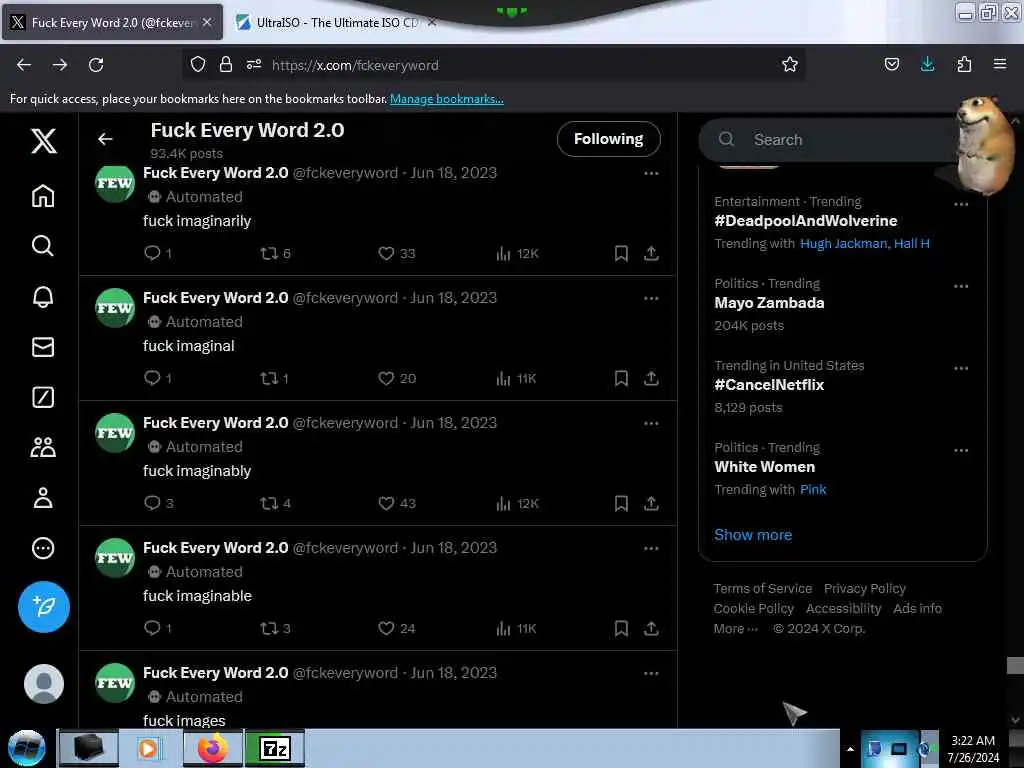Go back using profile header arrow
The height and width of the screenshot is (768, 1024).
(105, 138)
